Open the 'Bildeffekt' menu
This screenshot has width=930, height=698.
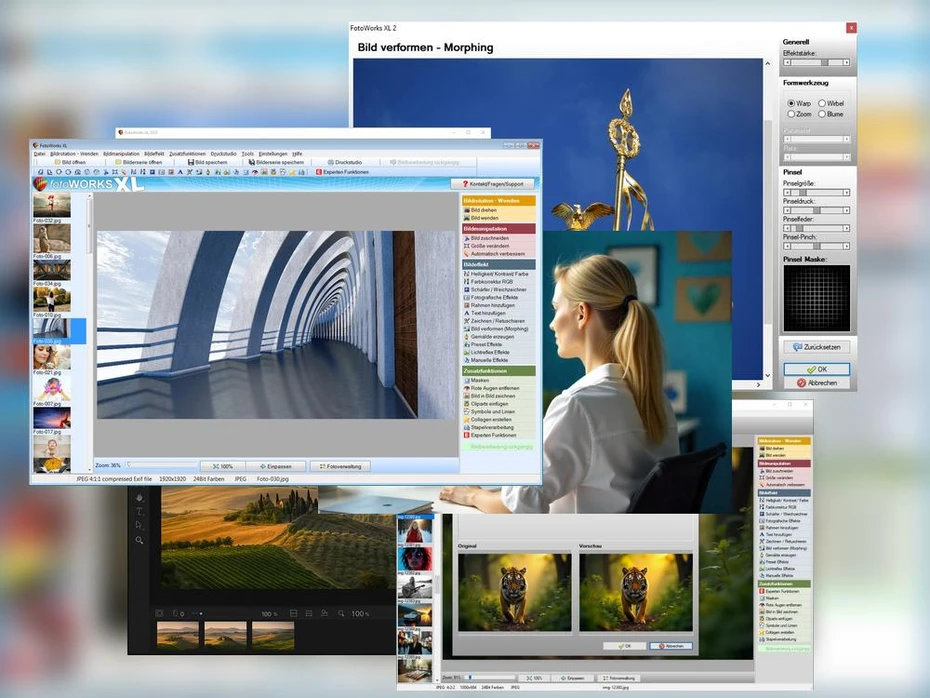(154, 153)
